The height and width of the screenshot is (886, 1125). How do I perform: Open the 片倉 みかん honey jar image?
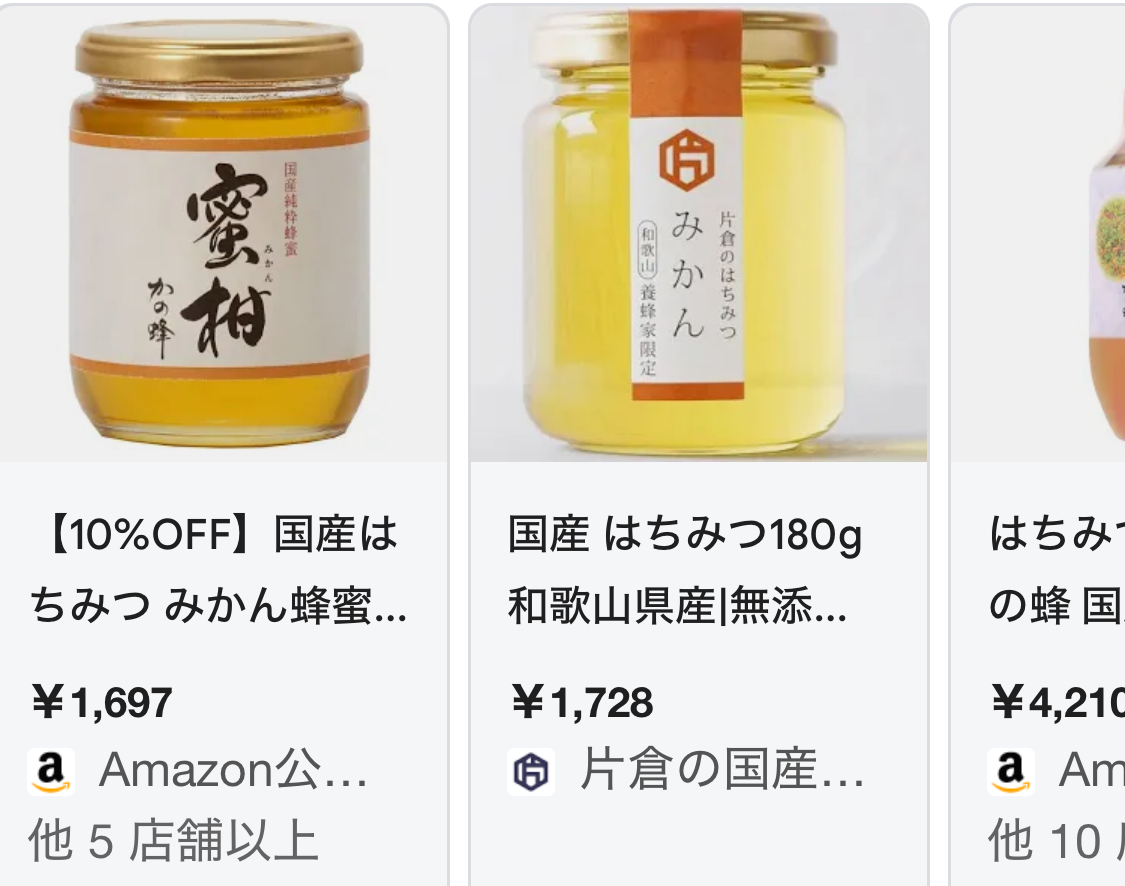point(698,233)
